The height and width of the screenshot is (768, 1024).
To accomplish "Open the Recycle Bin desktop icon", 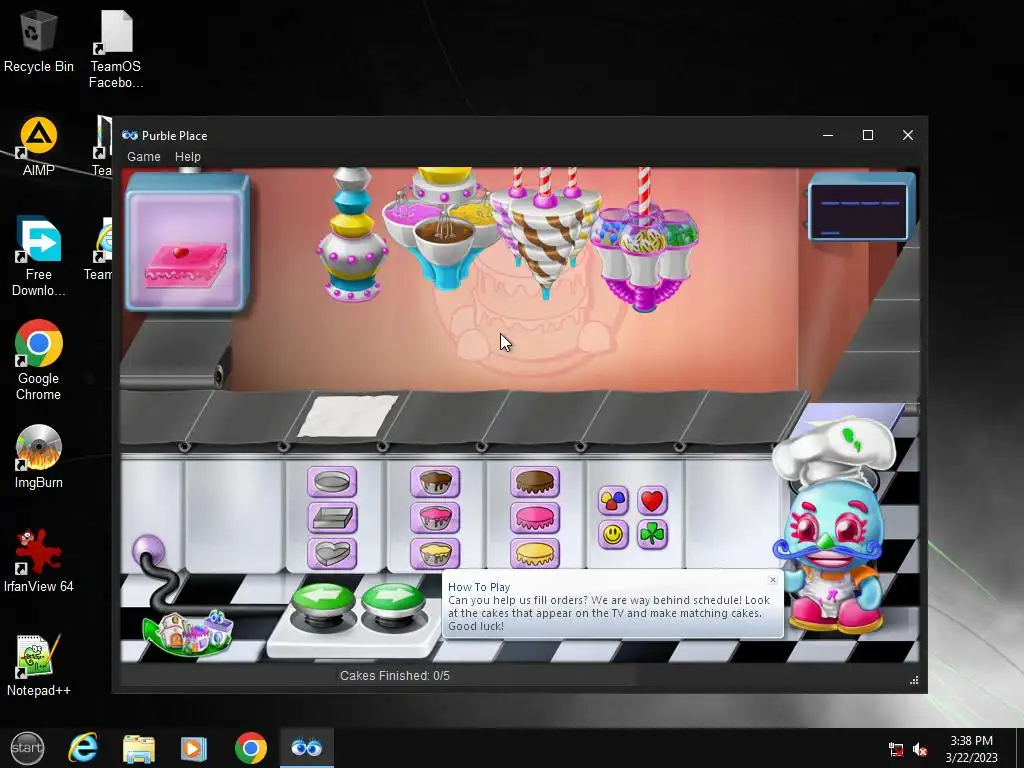I will point(39,40).
